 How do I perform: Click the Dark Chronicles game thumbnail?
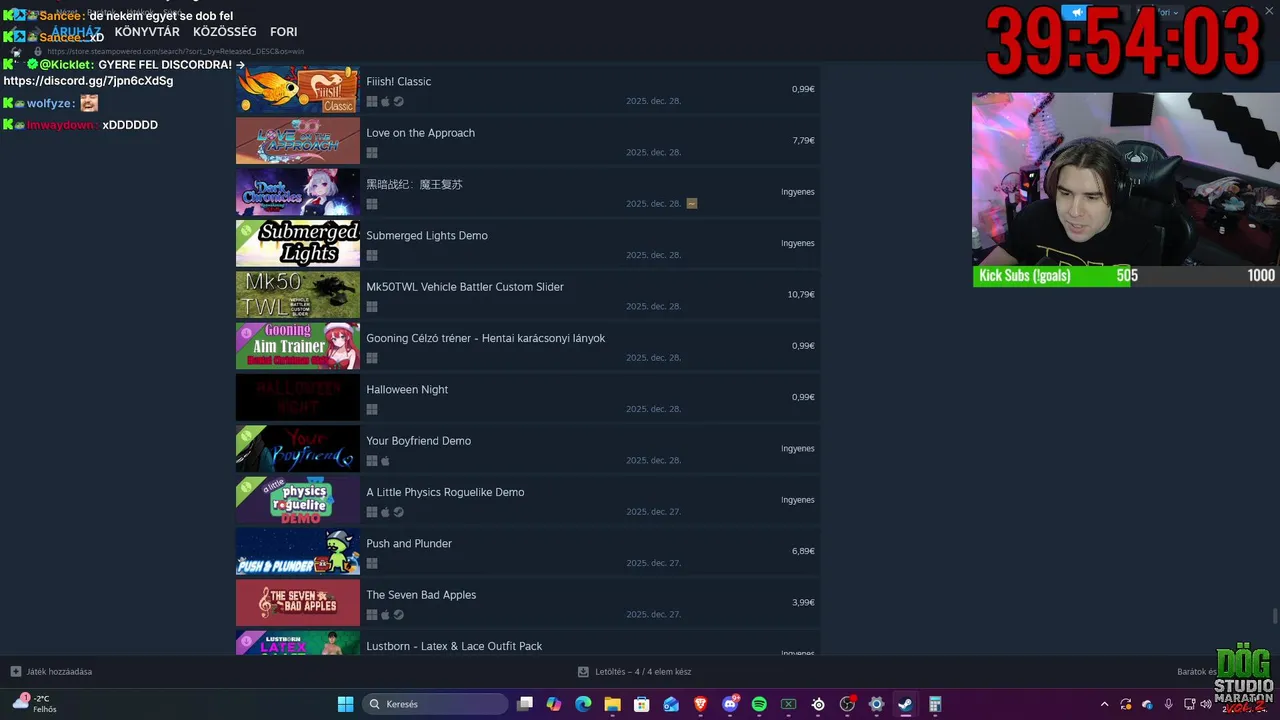[298, 192]
